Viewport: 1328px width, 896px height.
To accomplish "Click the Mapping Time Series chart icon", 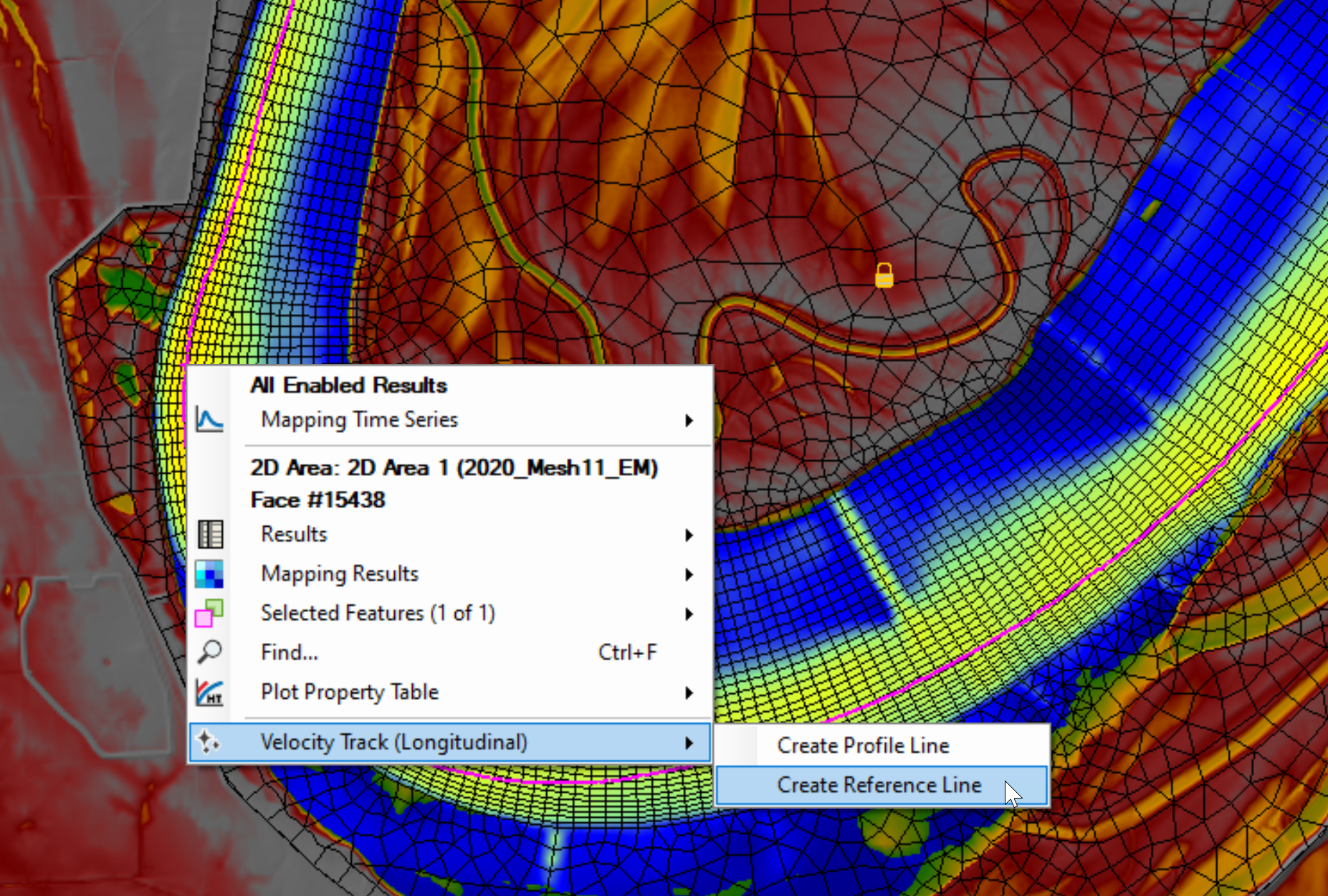I will point(209,419).
